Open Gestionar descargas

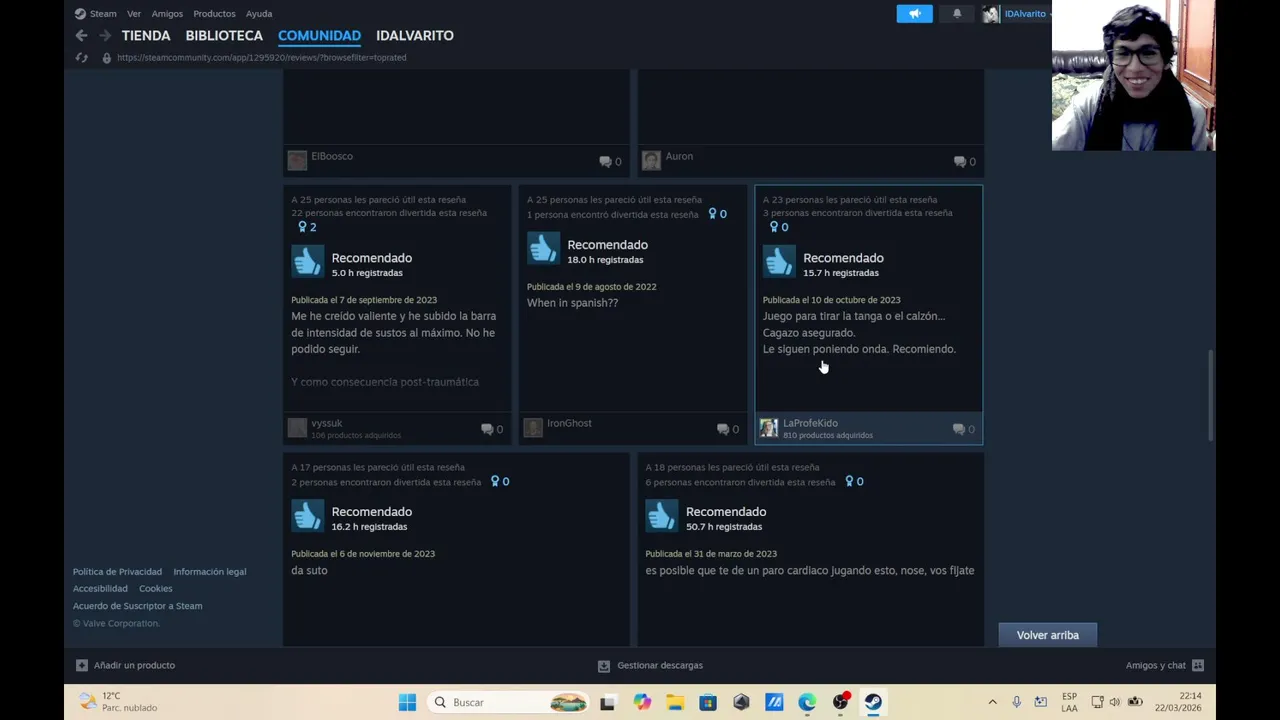tap(650, 665)
